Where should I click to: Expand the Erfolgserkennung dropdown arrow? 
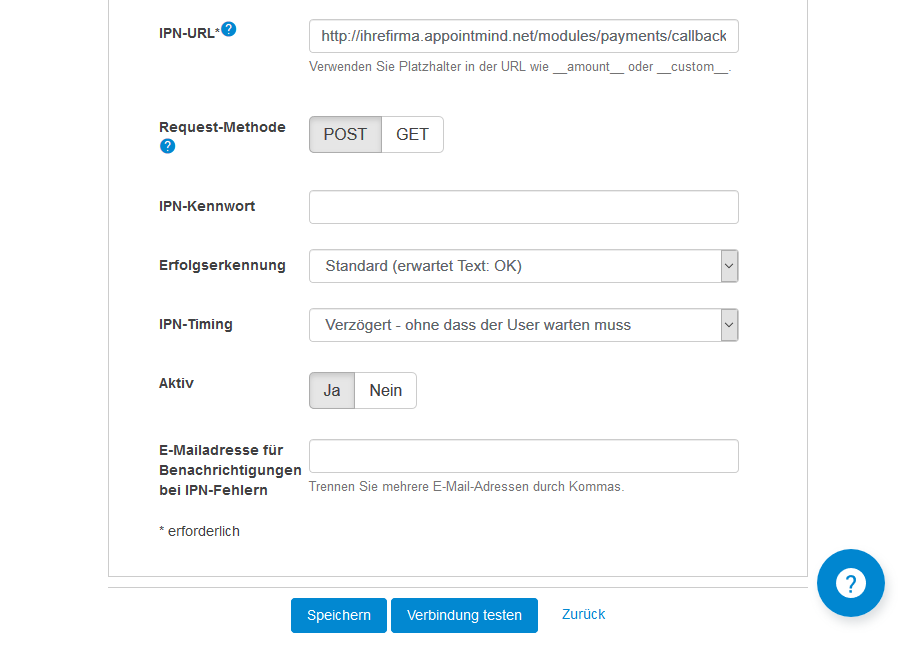[729, 266]
